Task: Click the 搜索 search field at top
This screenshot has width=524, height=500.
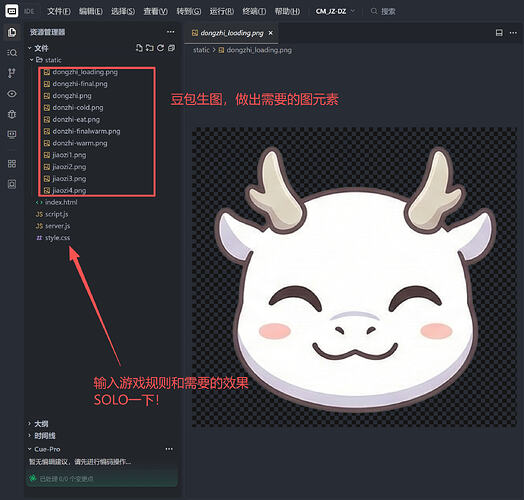Action: [383, 11]
